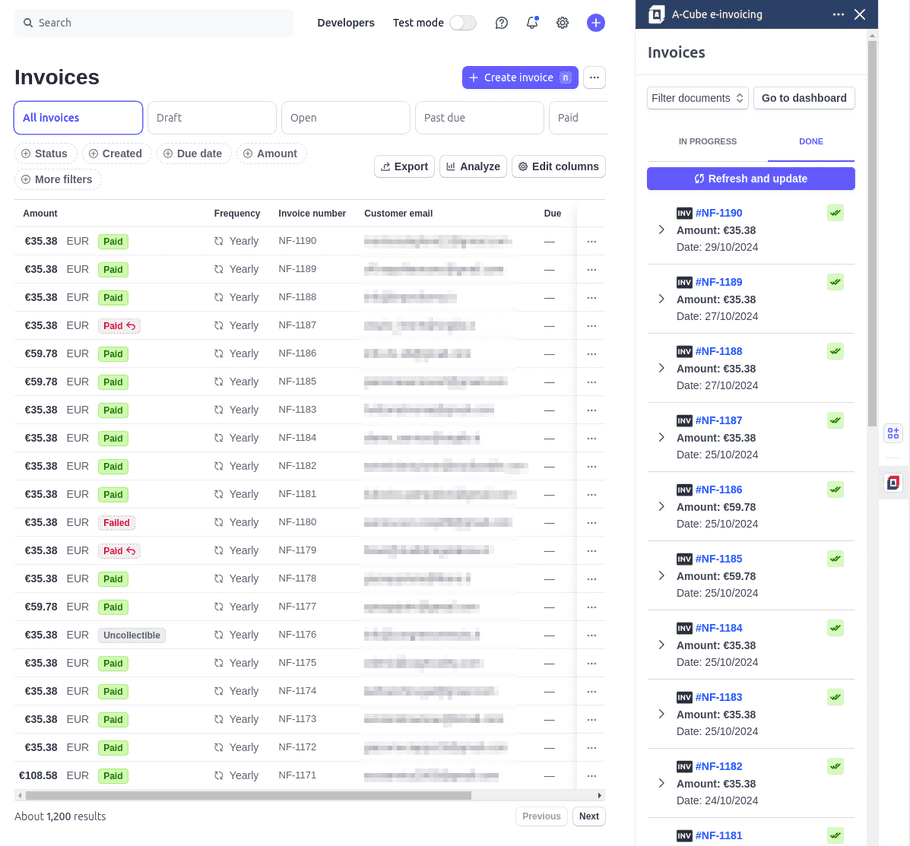Click the search magnifier icon

coord(27,22)
